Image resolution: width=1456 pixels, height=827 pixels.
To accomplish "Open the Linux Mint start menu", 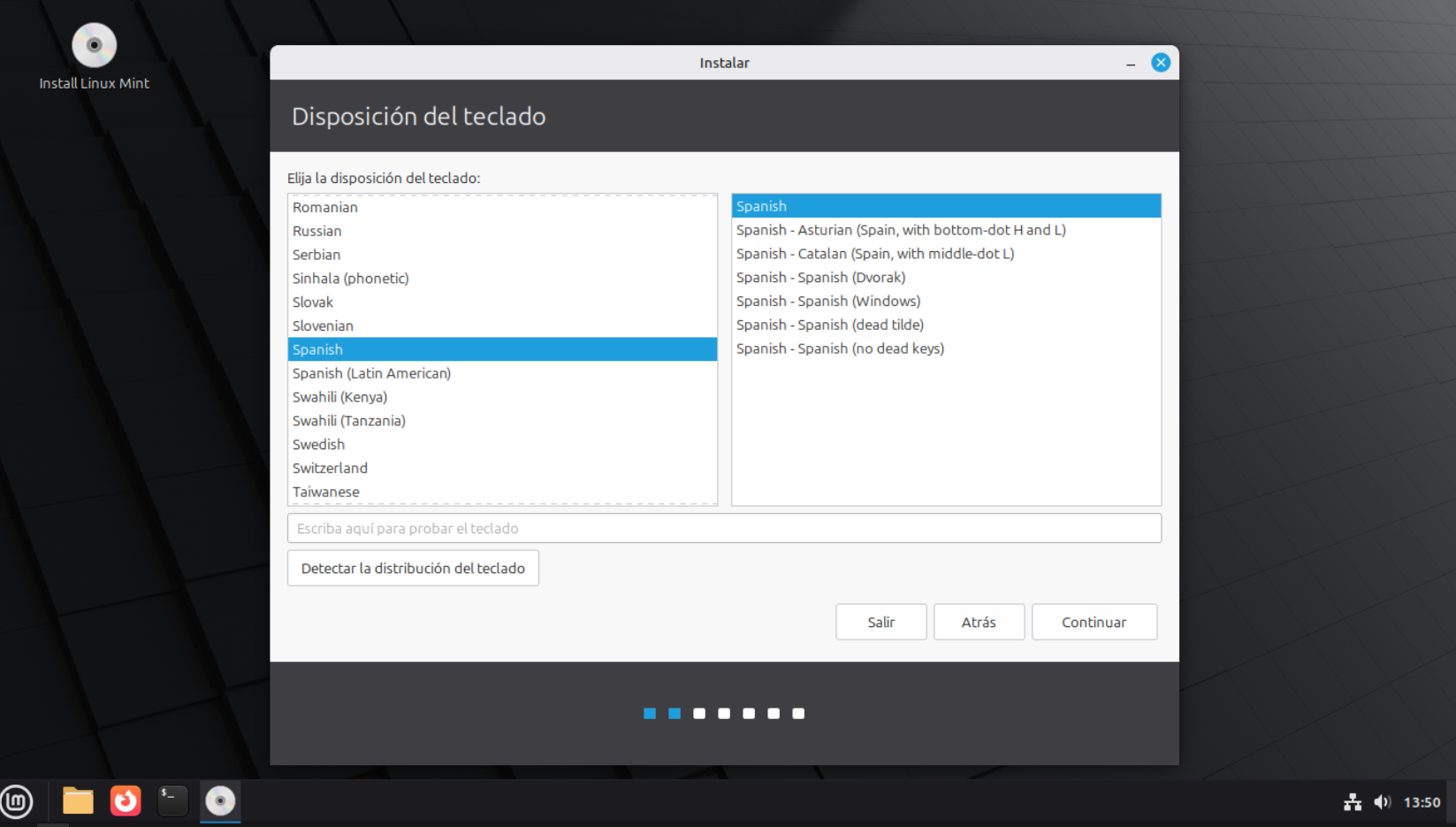I will pyautogui.click(x=17, y=801).
